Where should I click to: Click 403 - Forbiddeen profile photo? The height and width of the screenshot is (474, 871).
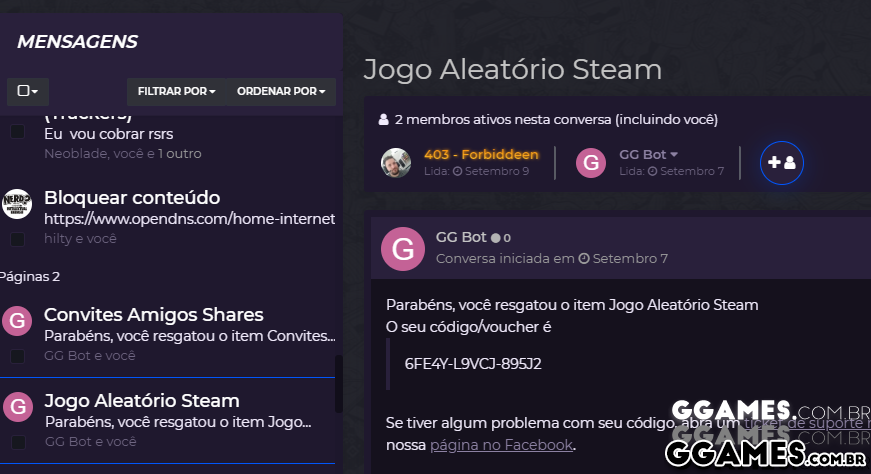point(396,163)
